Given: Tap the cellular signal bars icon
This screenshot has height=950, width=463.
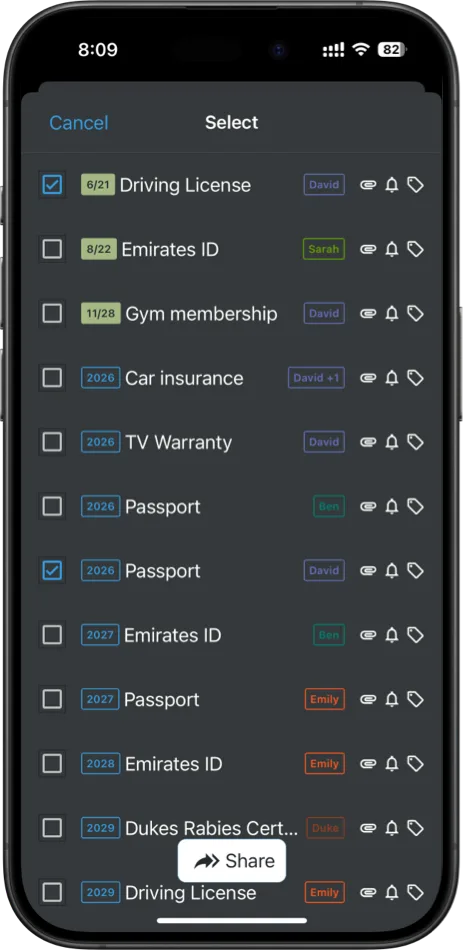Looking at the screenshot, I should coord(333,50).
